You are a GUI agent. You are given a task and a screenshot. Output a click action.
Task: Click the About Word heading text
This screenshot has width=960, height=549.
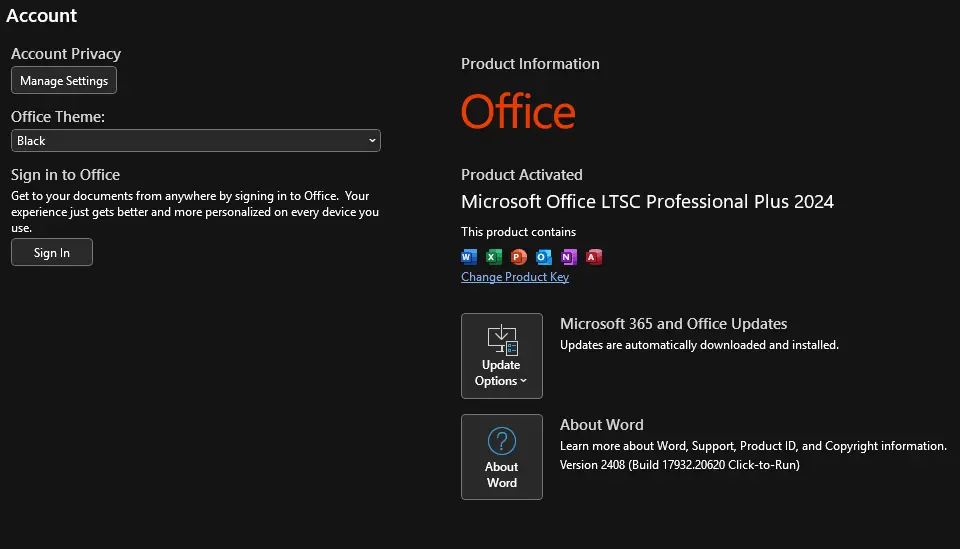(602, 425)
